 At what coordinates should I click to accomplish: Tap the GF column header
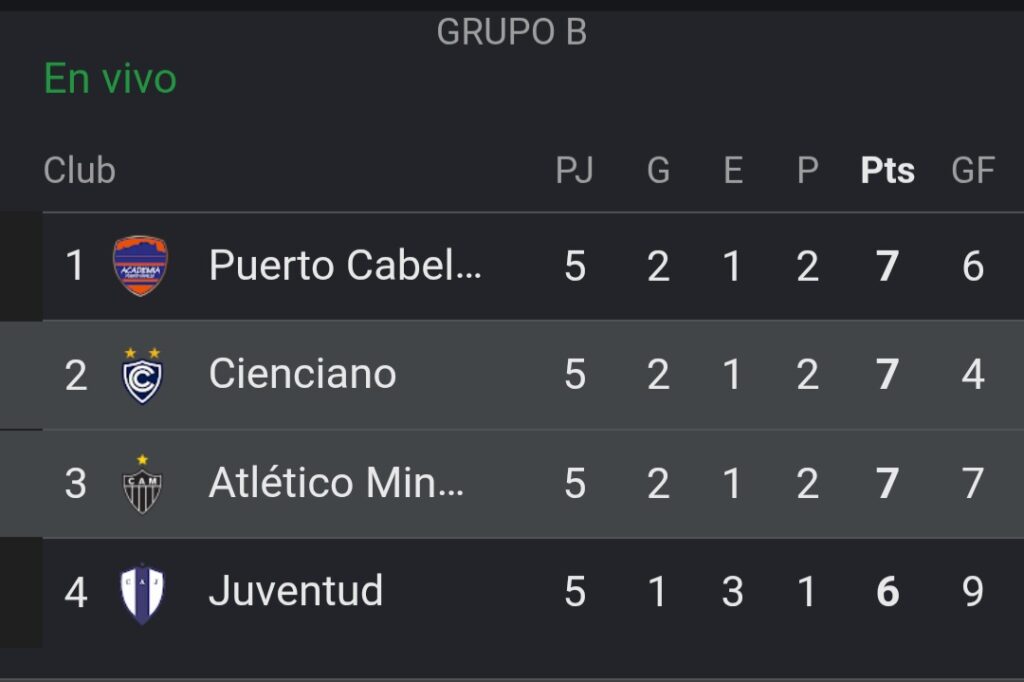972,170
